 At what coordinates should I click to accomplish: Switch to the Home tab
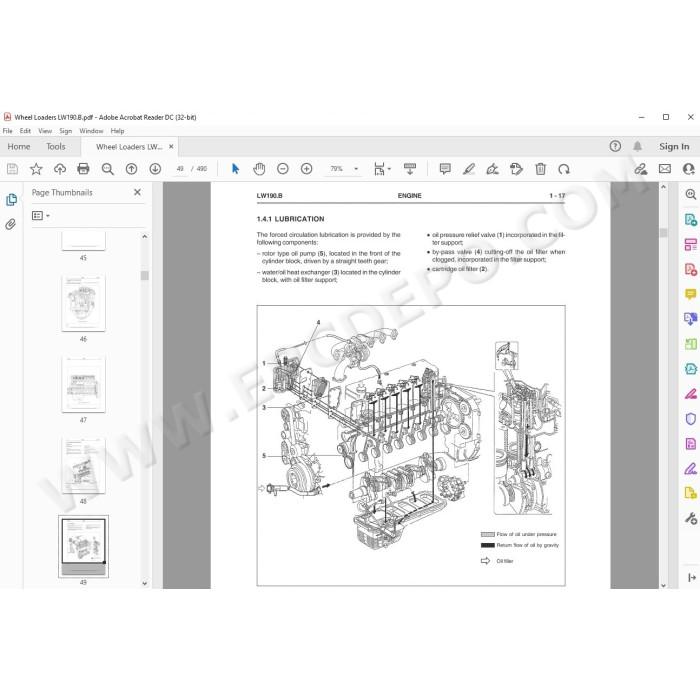click(19, 146)
